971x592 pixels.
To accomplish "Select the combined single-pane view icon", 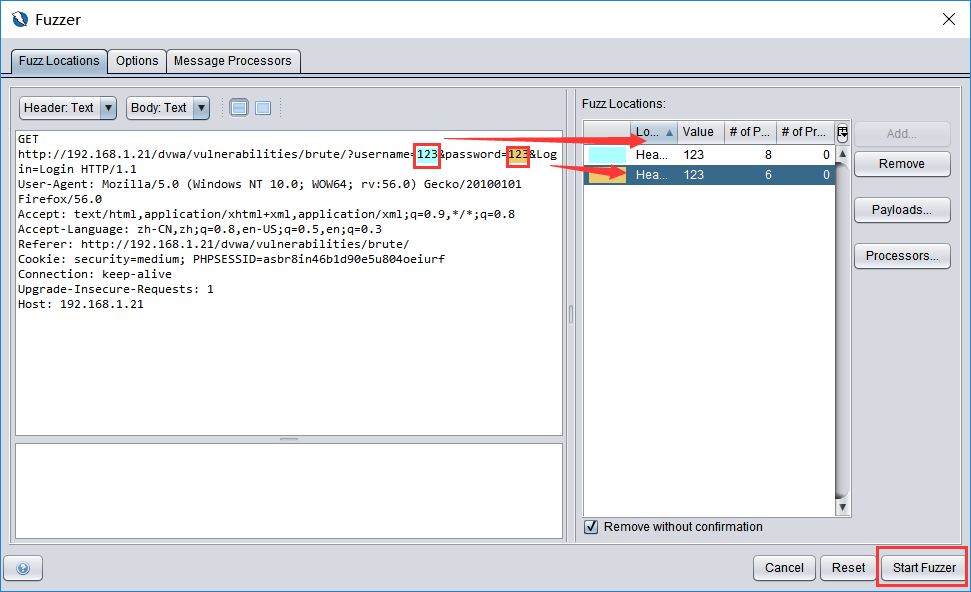I will tap(263, 108).
